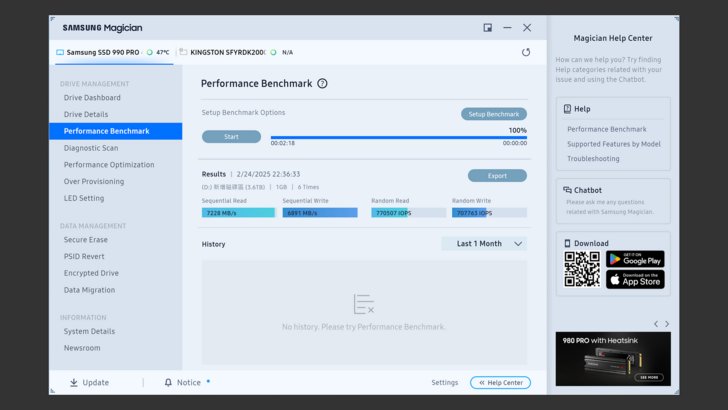This screenshot has width=728, height=410.
Task: Click the benchmark progress bar
Action: pyautogui.click(x=399, y=137)
